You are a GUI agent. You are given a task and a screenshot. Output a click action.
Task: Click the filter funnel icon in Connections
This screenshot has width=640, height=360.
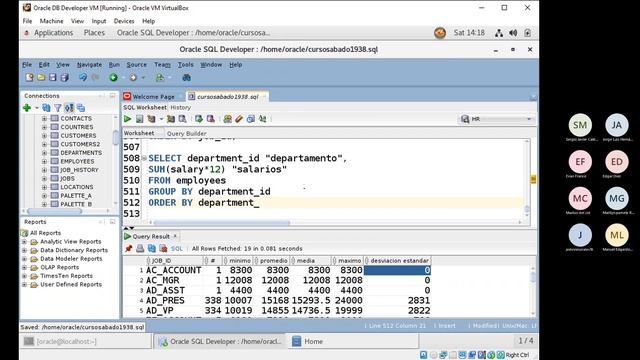point(58,108)
